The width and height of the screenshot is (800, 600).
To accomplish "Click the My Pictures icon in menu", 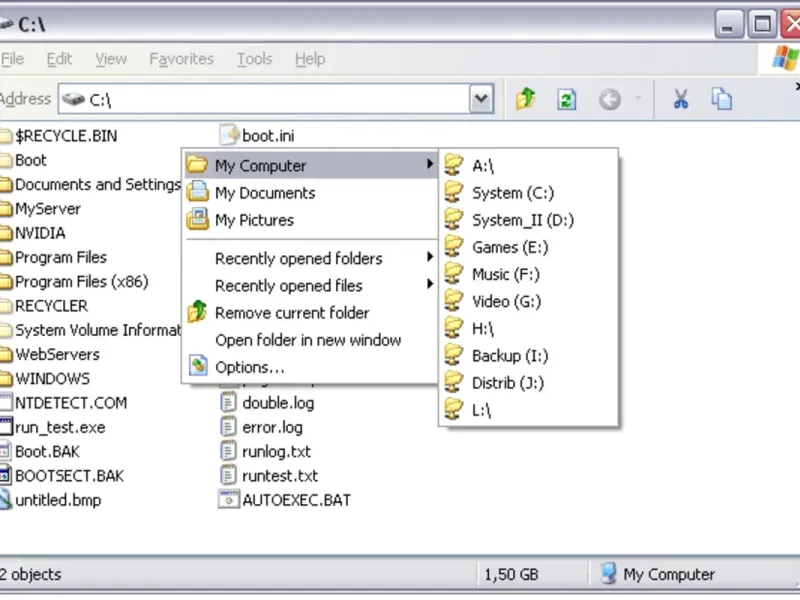I will [197, 219].
